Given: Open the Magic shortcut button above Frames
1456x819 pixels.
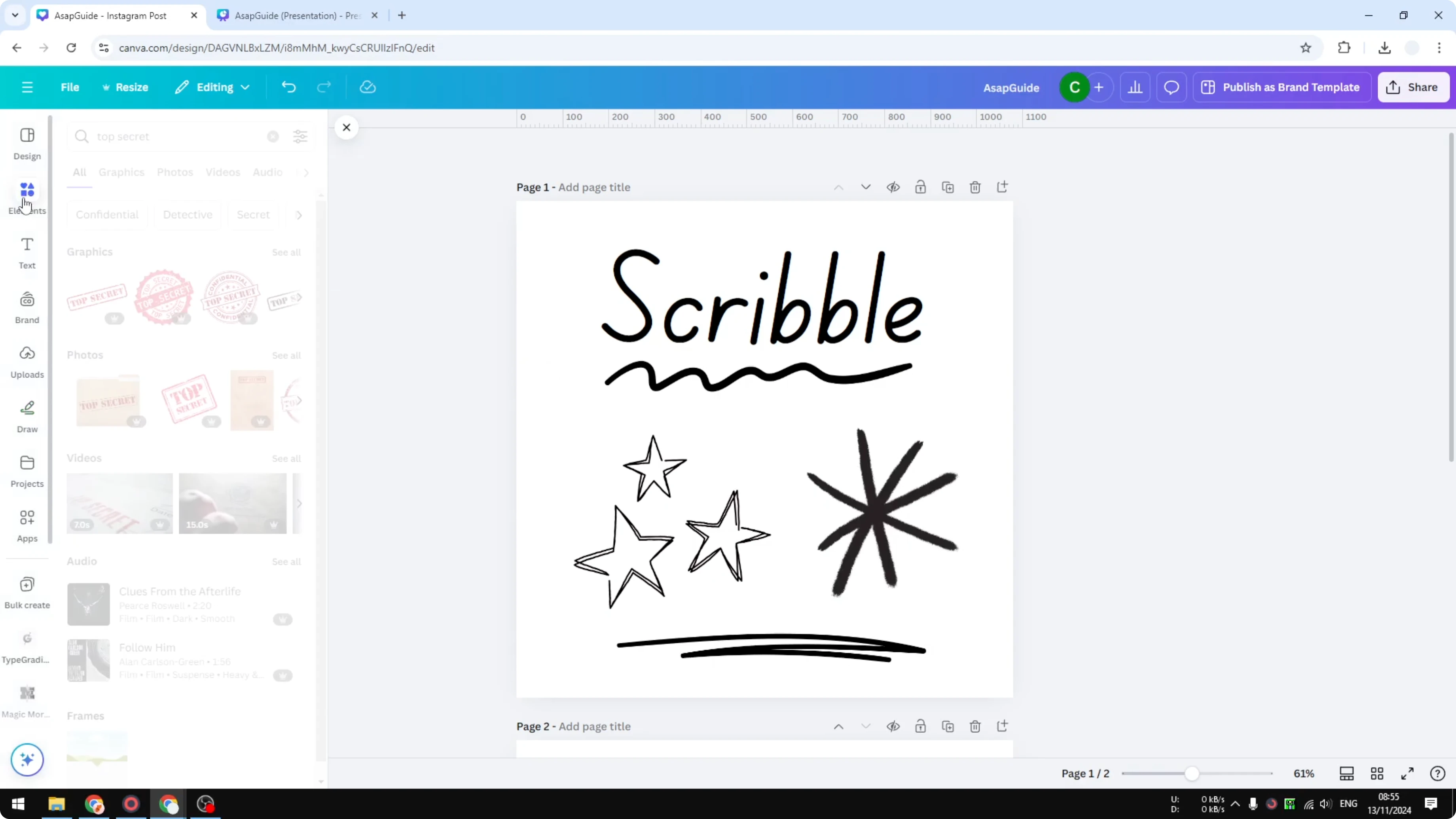Looking at the screenshot, I should (27, 760).
